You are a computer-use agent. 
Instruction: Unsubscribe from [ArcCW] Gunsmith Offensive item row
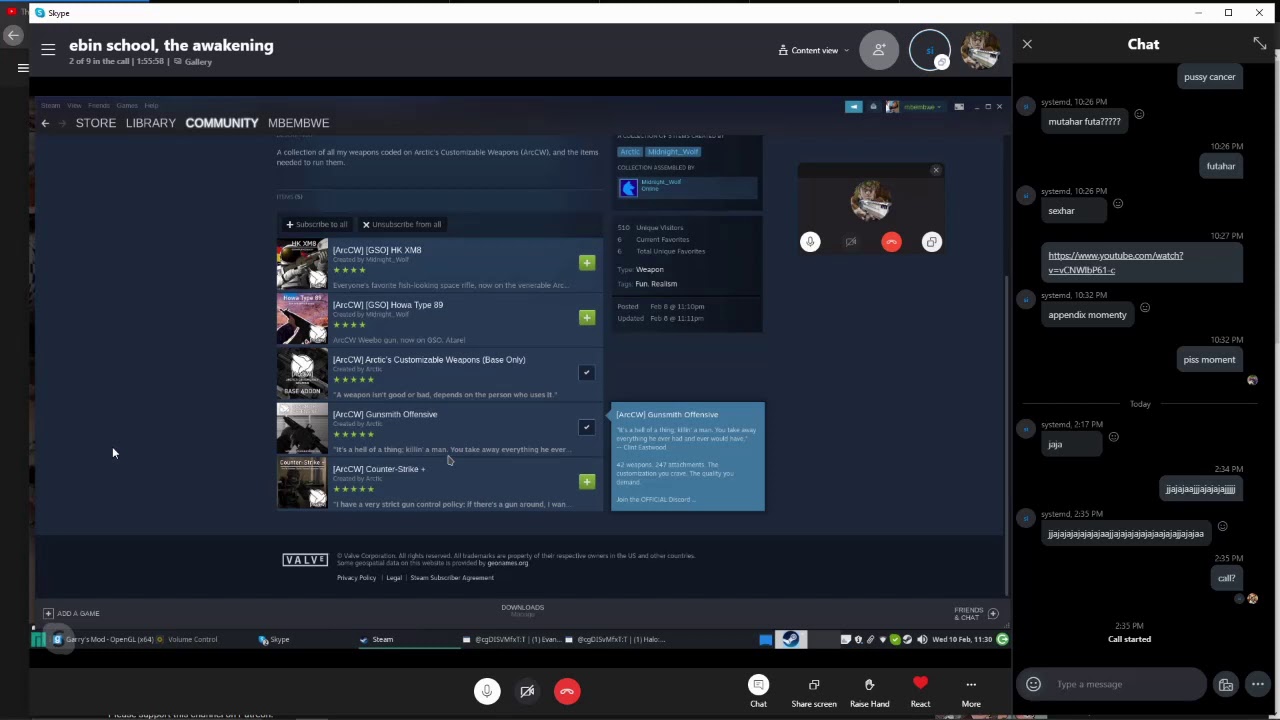(587, 427)
